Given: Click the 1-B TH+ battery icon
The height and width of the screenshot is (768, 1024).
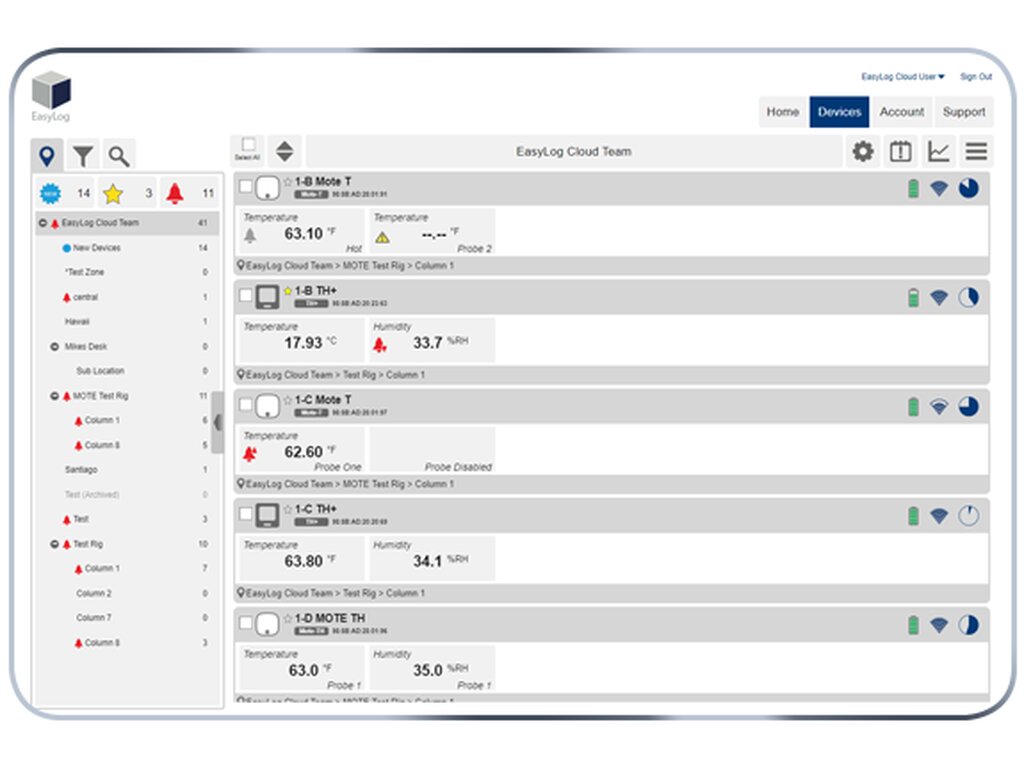Looking at the screenshot, I should pyautogui.click(x=914, y=298).
